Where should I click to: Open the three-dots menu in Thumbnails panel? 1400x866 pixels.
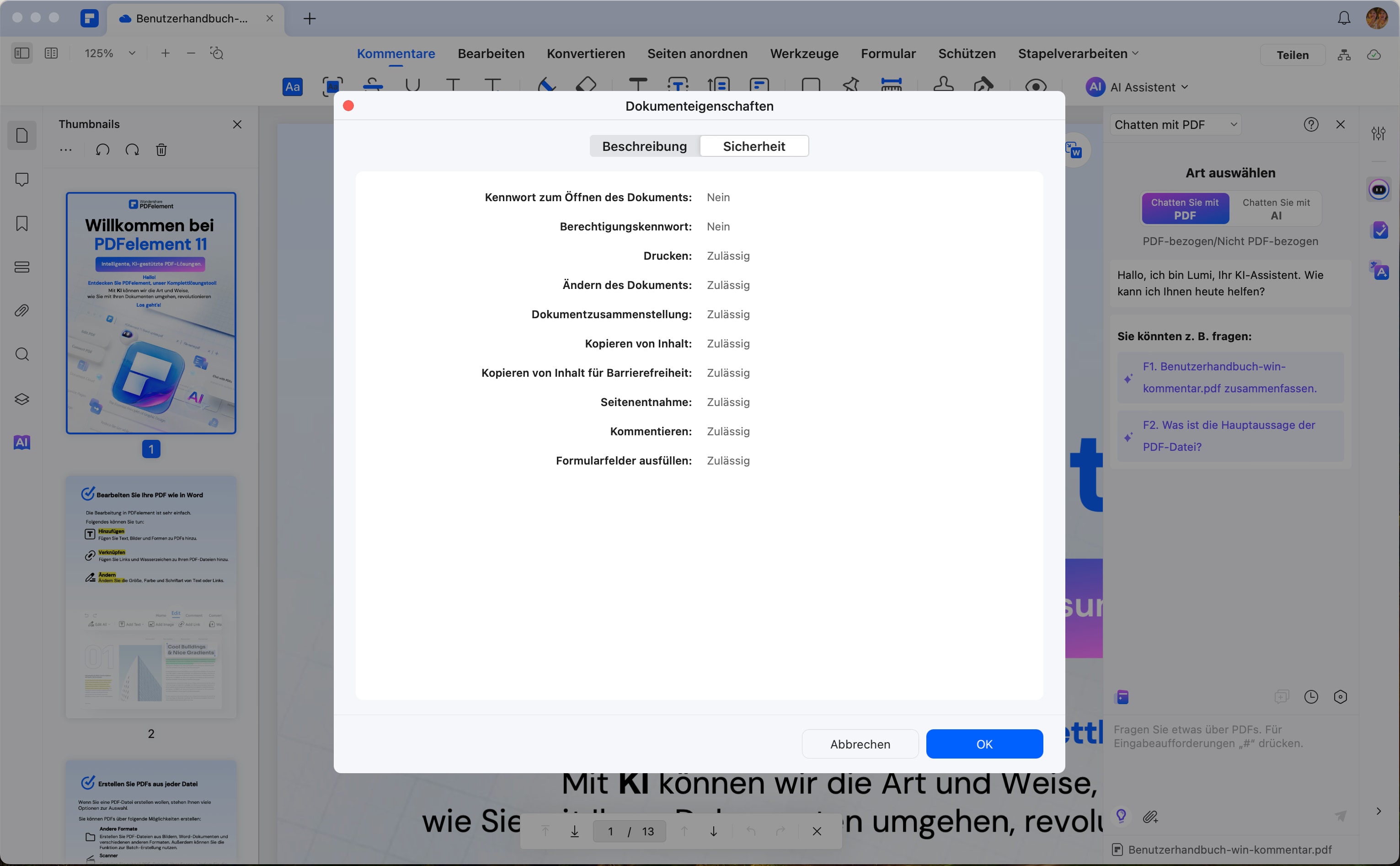pos(66,150)
